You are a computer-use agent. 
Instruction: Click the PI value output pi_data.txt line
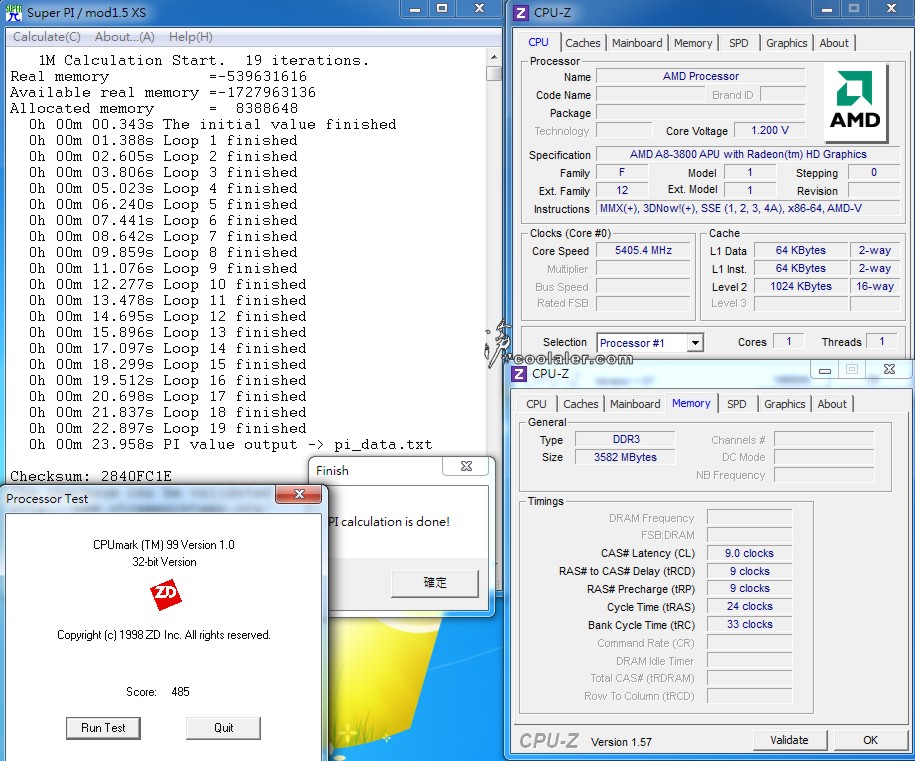point(231,445)
